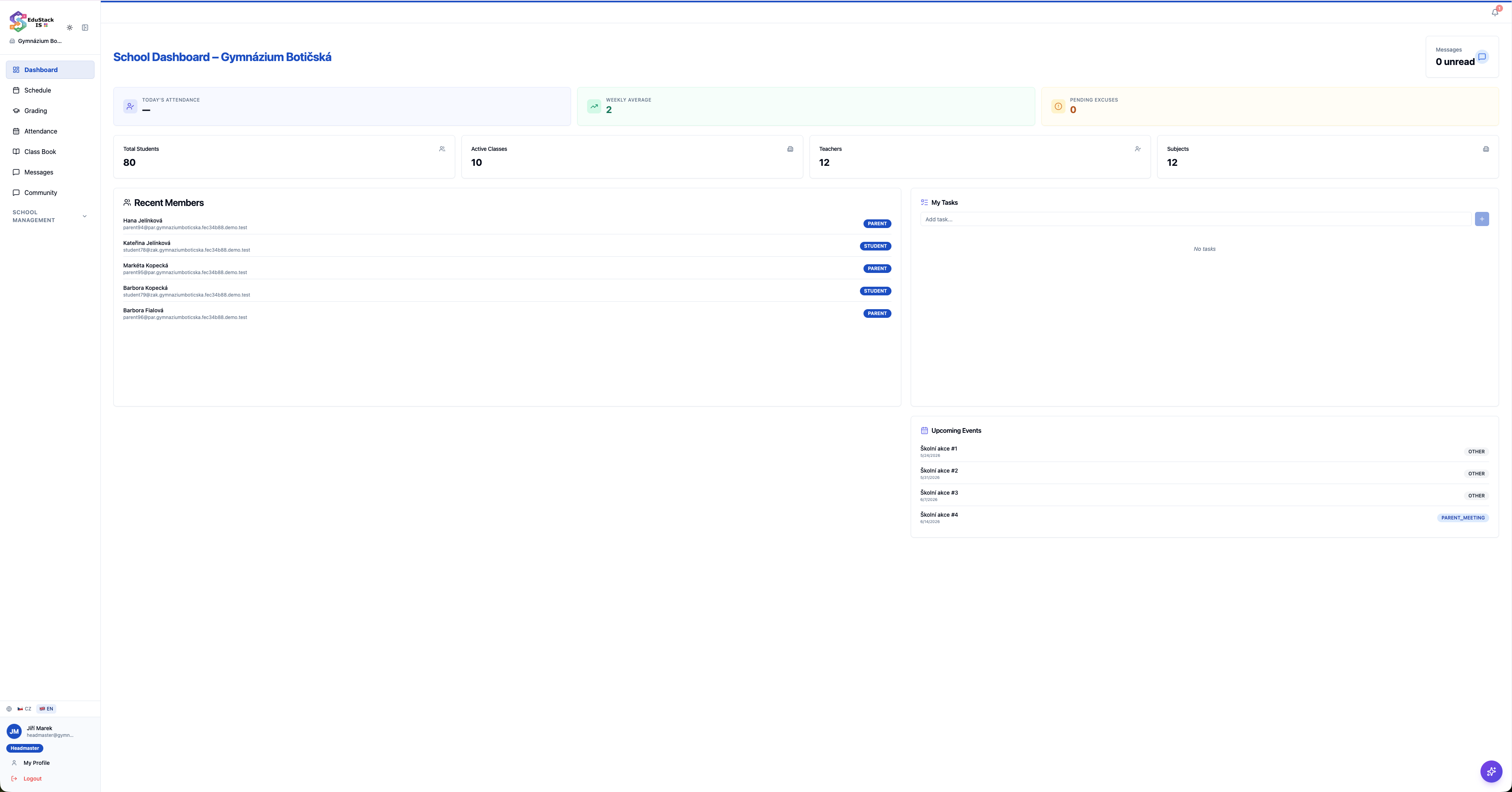The width and height of the screenshot is (1512, 792).
Task: Click the Gymnázium Bo... school selector
Action: pyautogui.click(x=36, y=41)
